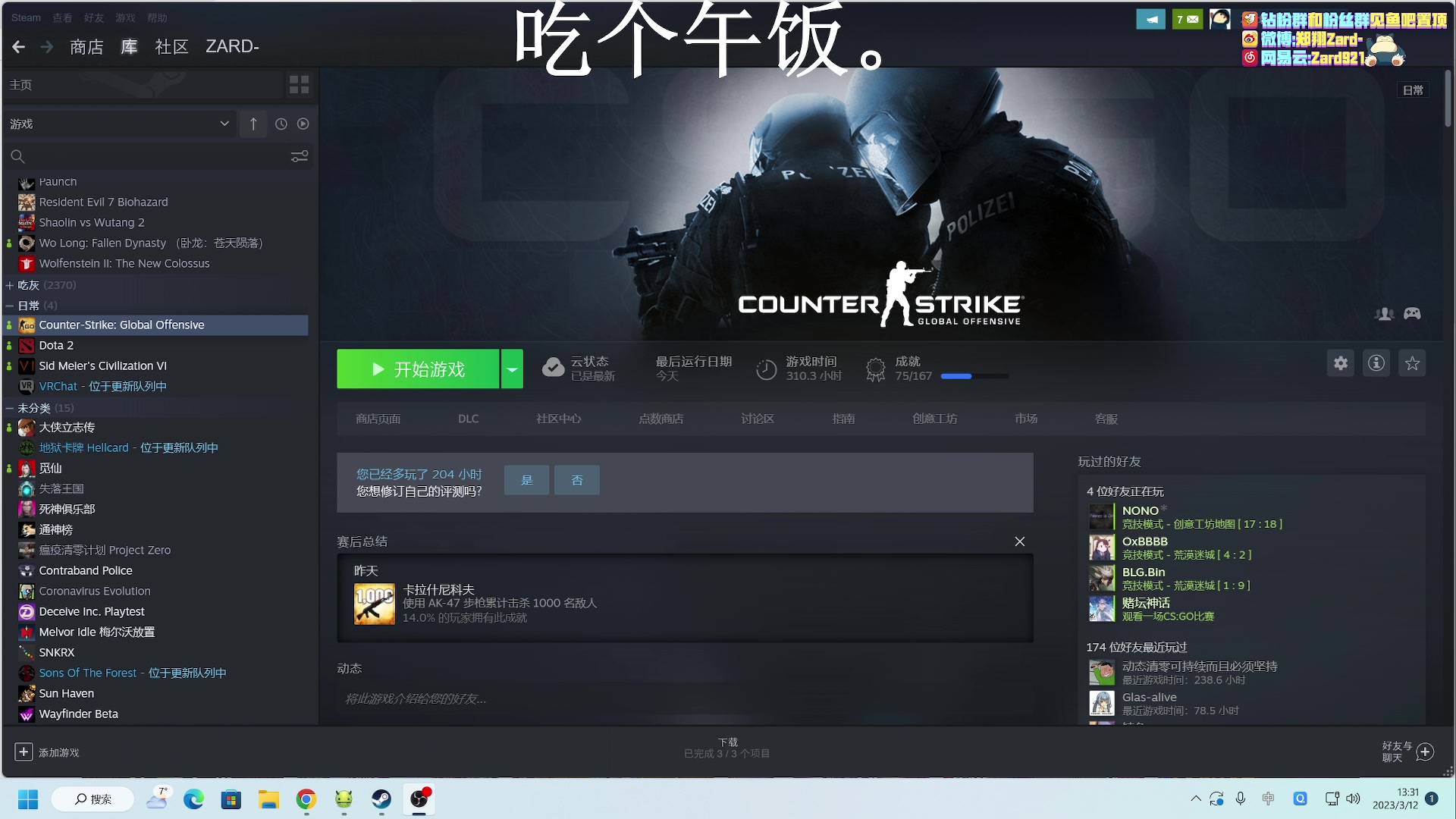
Task: Click the achievements progress bar
Action: pyautogui.click(x=974, y=376)
